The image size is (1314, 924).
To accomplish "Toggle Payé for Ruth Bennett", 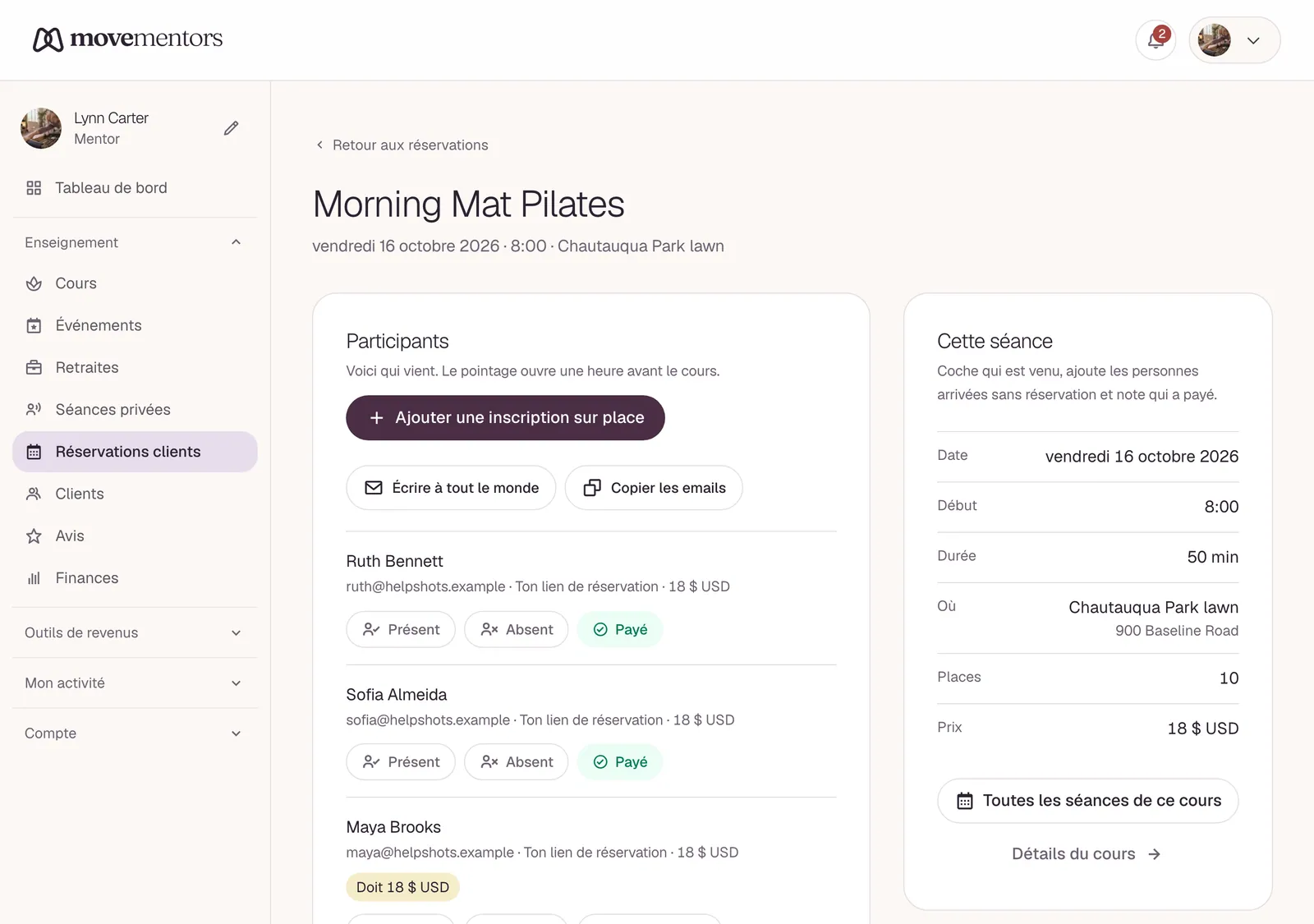I will pyautogui.click(x=620, y=629).
